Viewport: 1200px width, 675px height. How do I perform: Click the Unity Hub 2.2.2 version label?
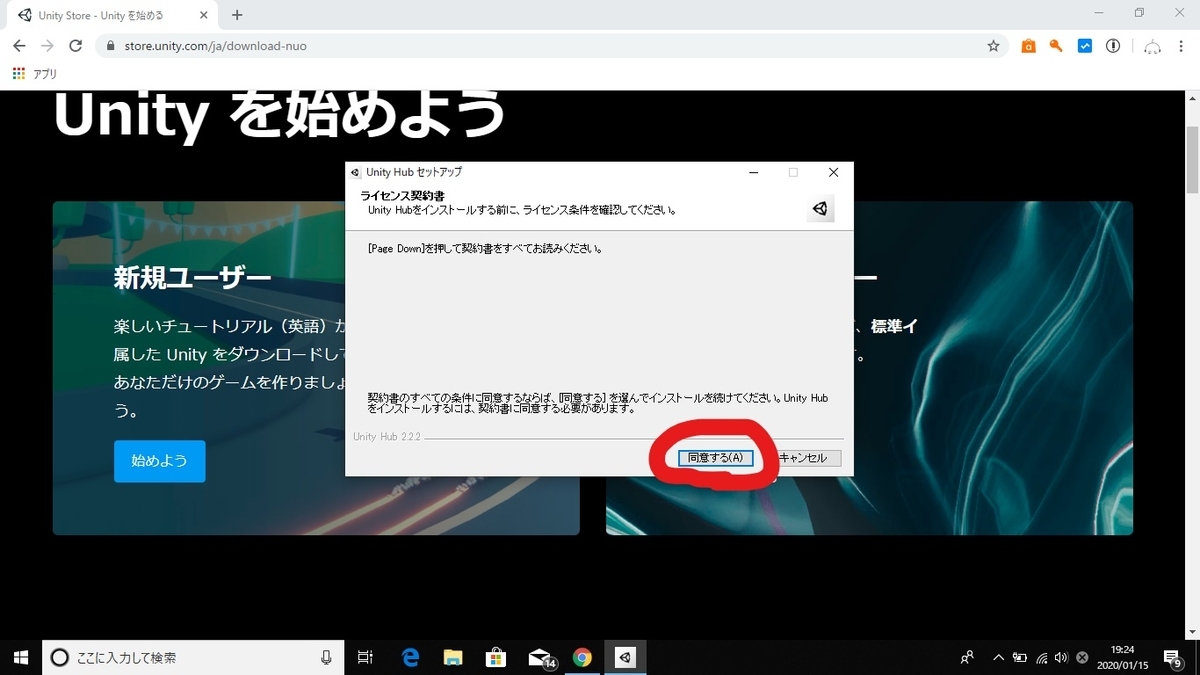(386, 437)
